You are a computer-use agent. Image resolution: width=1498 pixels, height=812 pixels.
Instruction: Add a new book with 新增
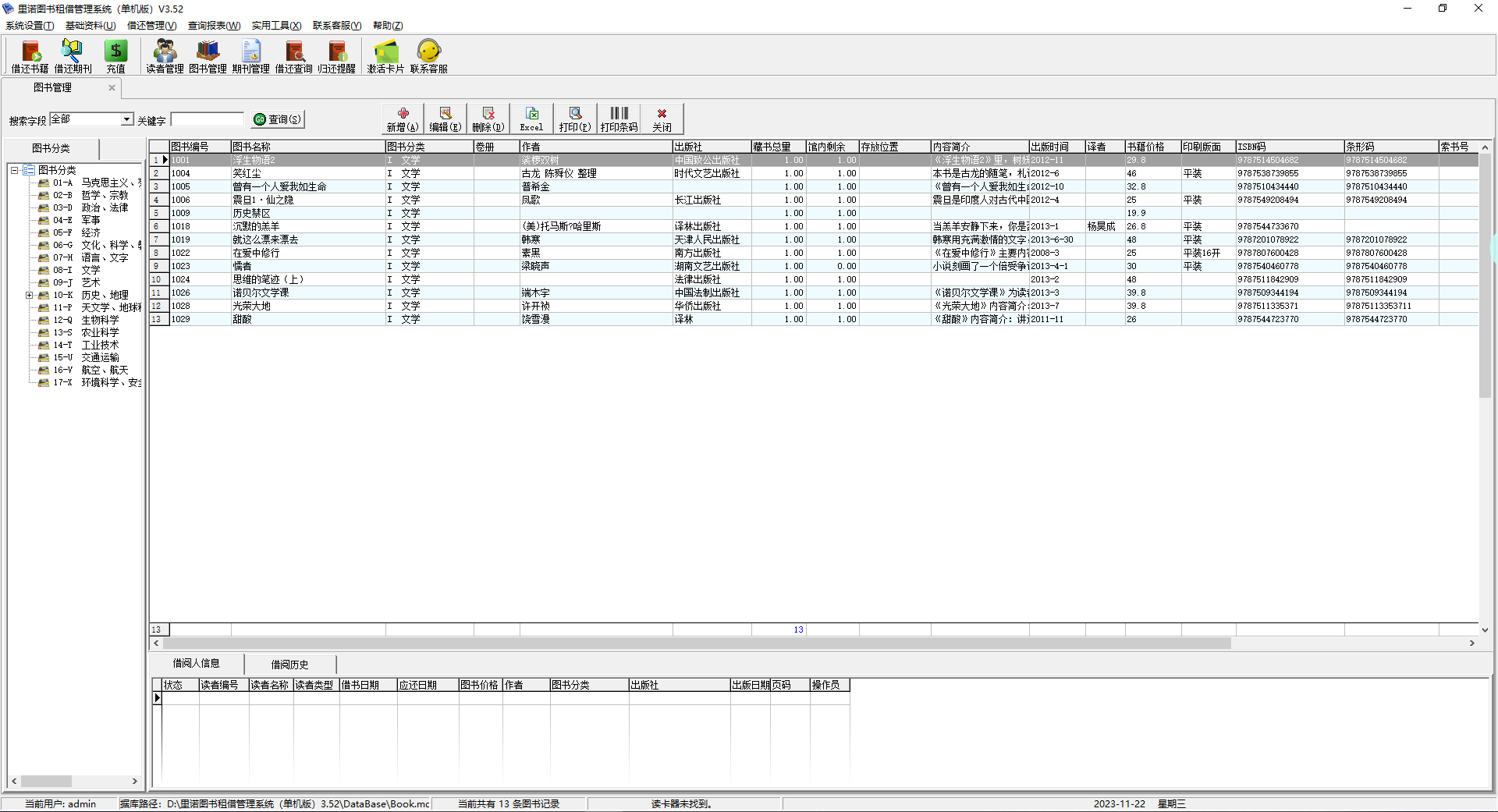click(x=403, y=119)
